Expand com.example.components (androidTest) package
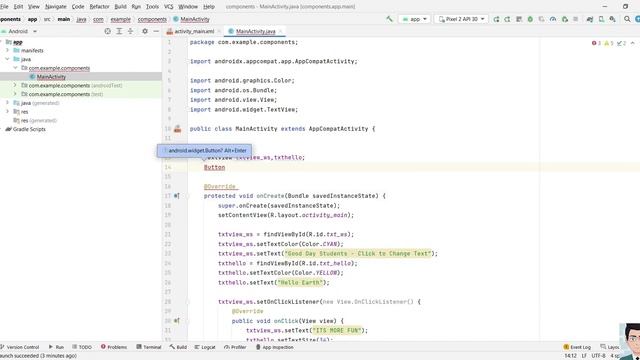640x360 pixels. pyautogui.click(x=16, y=85)
